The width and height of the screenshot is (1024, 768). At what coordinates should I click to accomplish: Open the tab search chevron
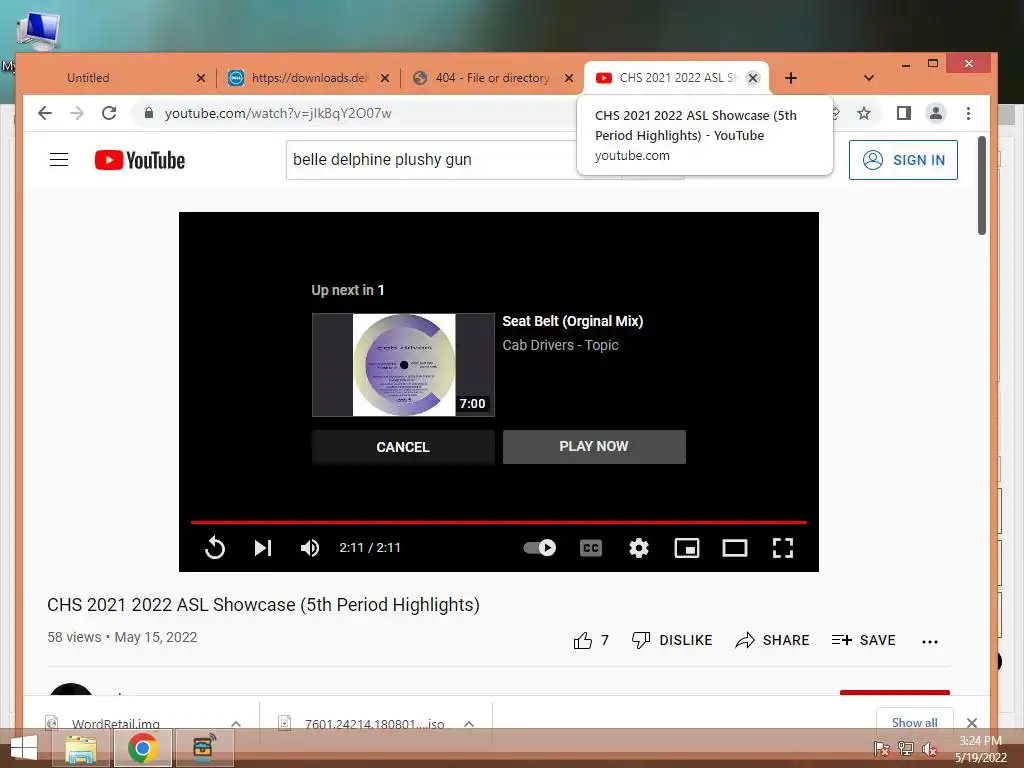tap(869, 78)
